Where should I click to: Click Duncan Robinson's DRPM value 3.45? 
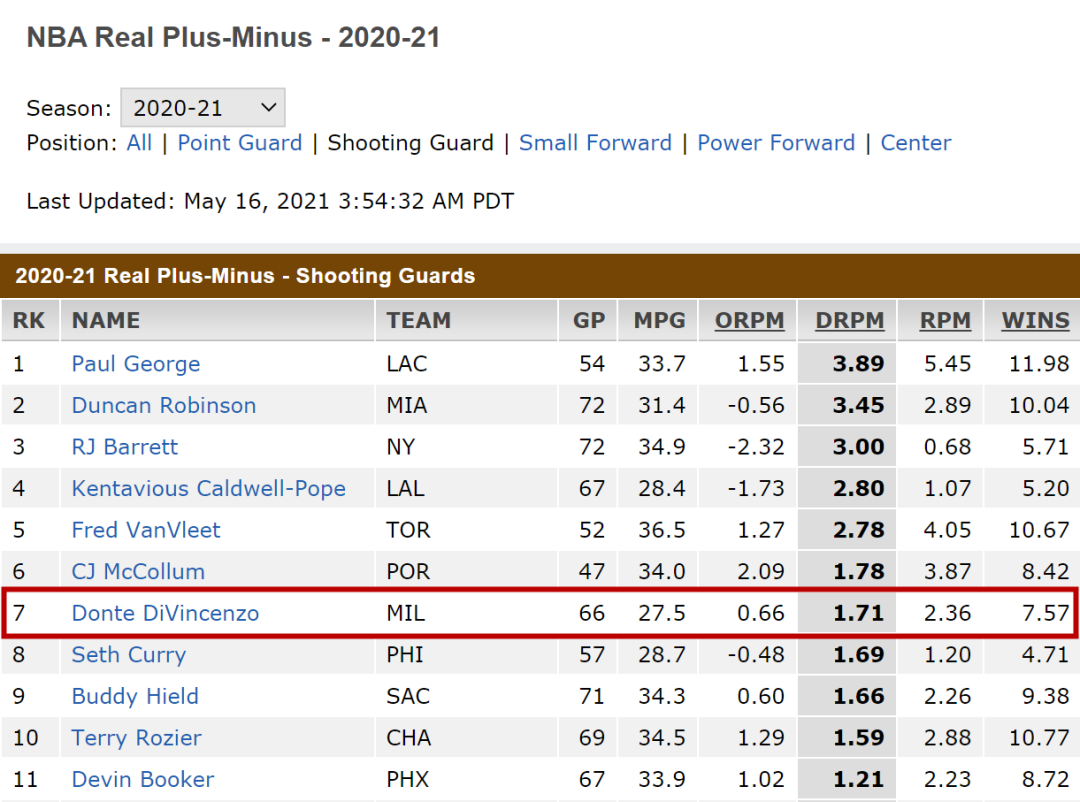[858, 405]
